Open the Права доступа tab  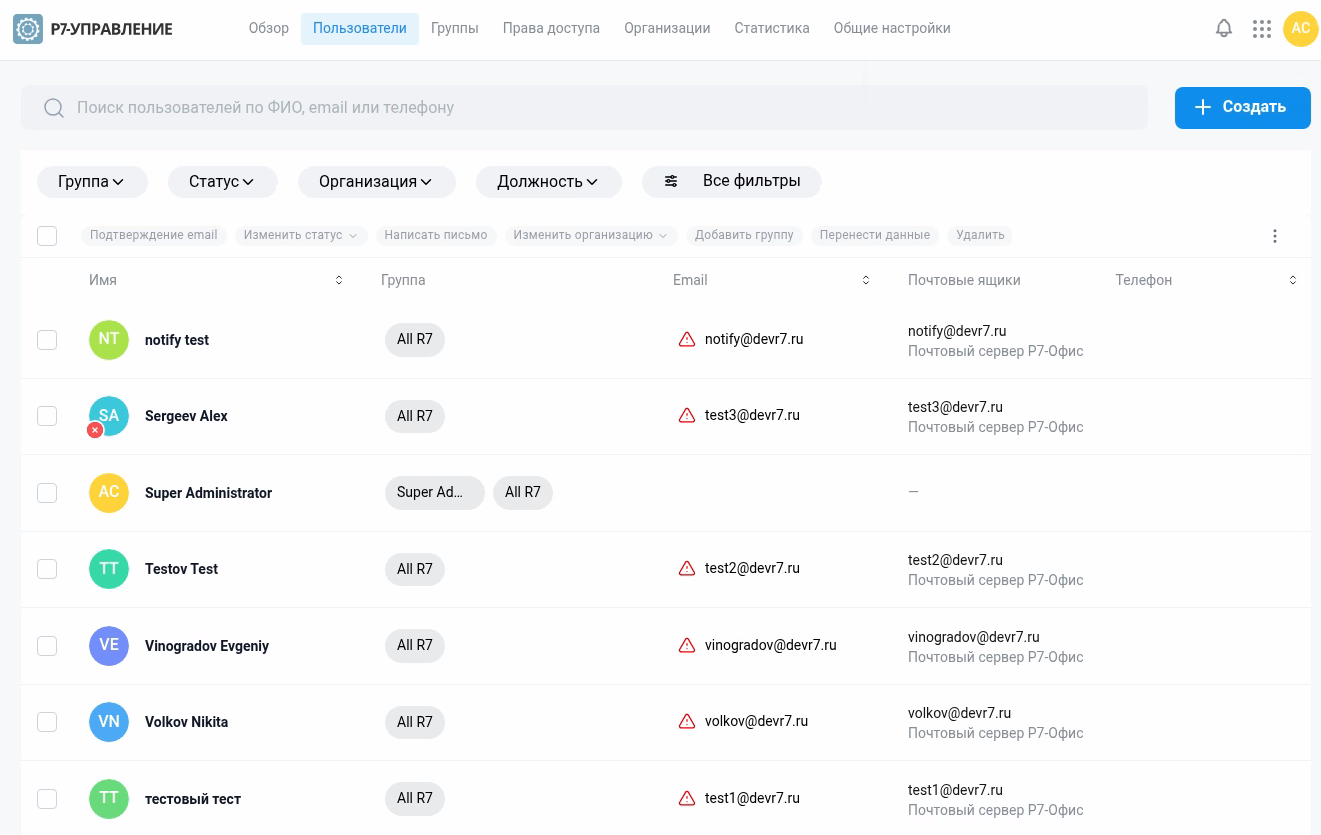pyautogui.click(x=551, y=29)
